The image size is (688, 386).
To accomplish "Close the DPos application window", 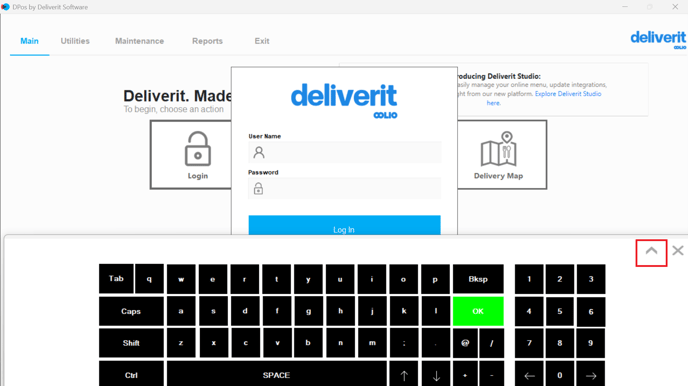I will click(x=675, y=7).
